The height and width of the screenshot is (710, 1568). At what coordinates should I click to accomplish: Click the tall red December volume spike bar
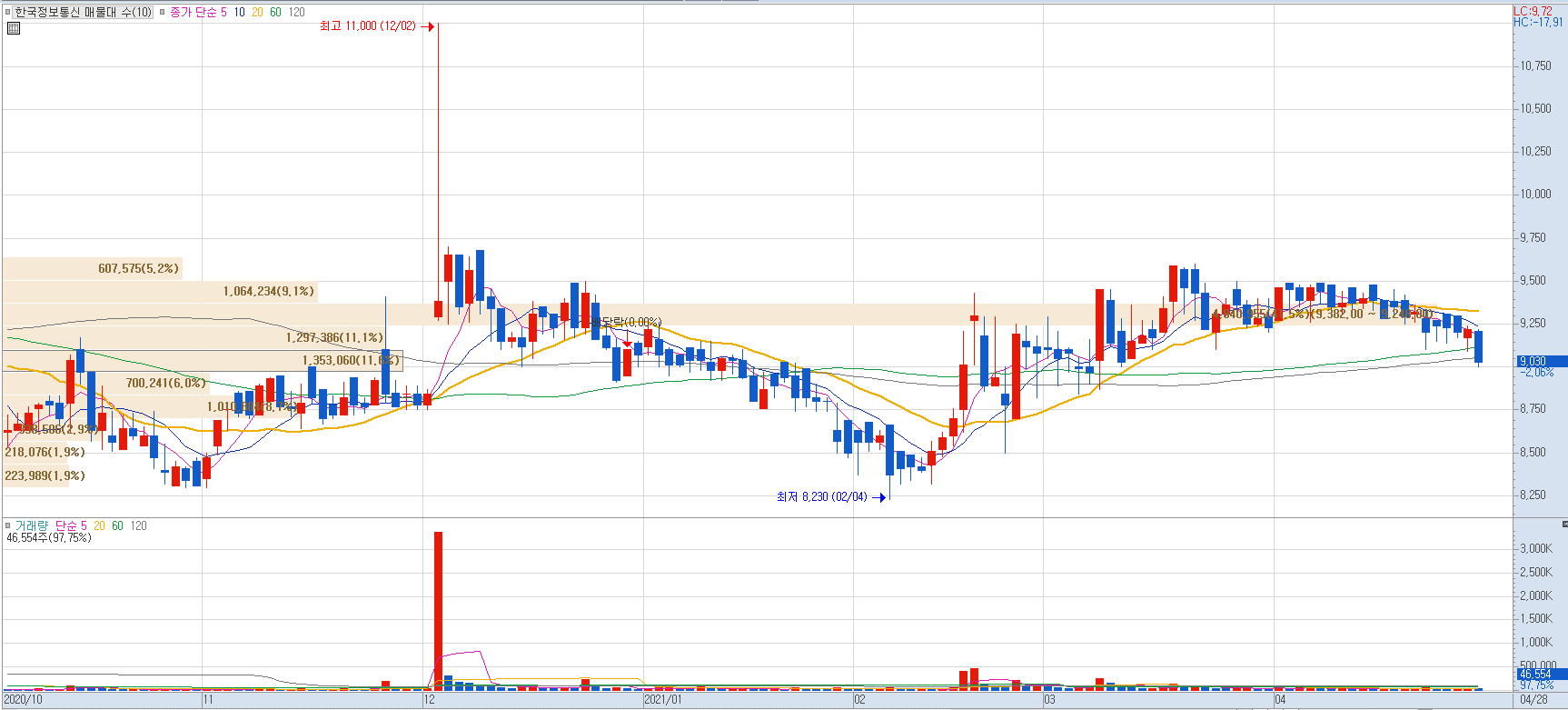click(438, 609)
